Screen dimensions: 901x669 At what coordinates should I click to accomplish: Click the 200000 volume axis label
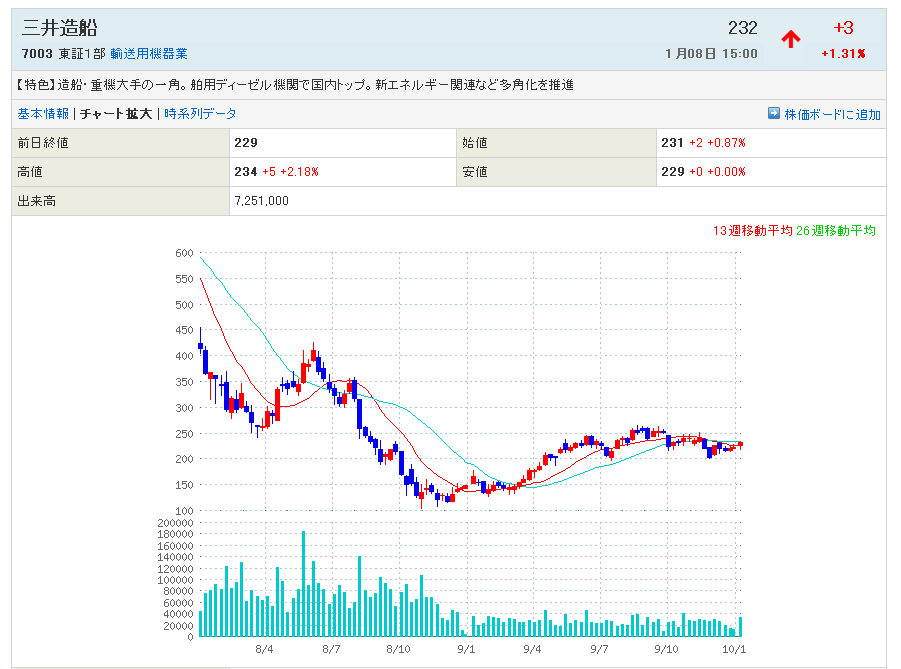175,522
